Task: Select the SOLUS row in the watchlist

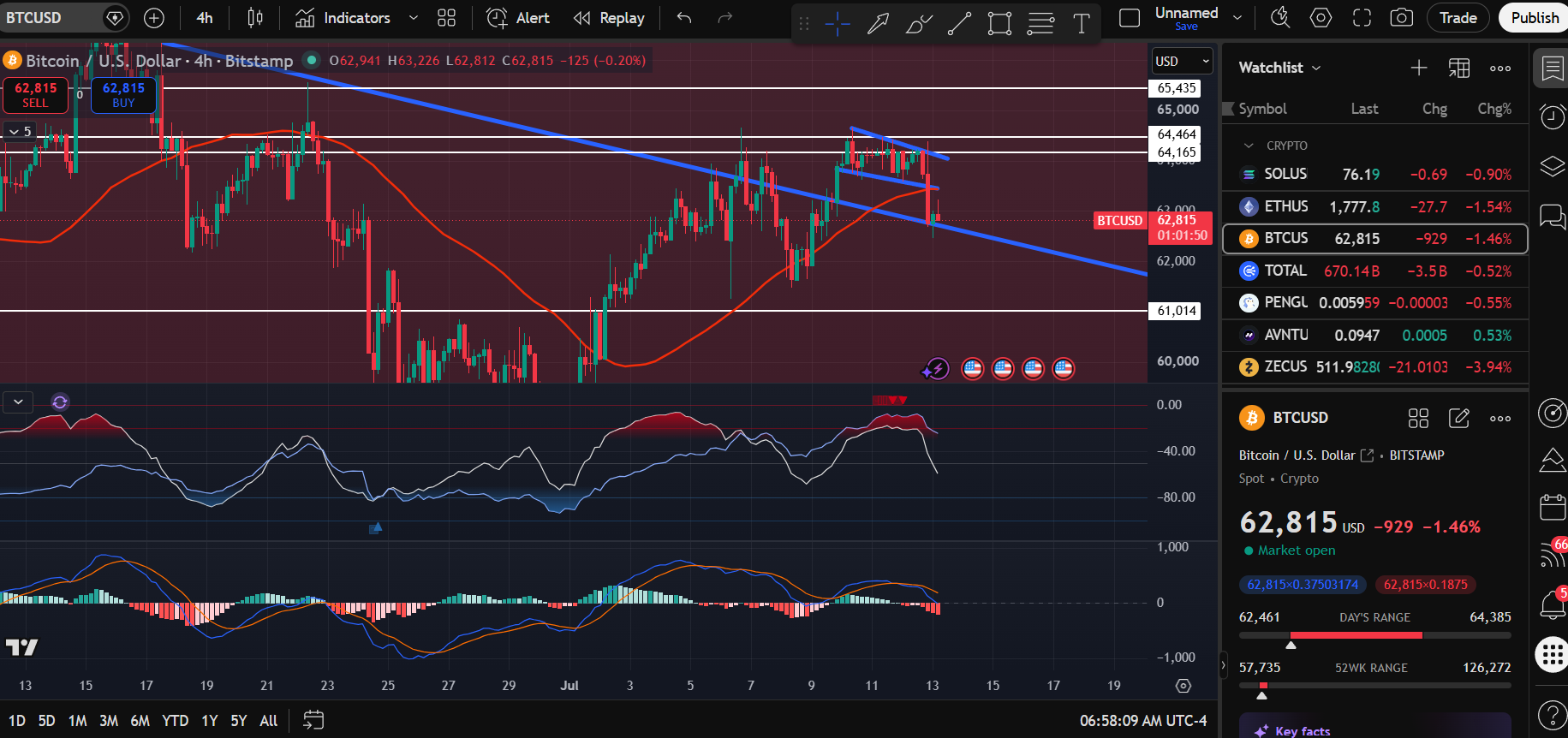Action: (1374, 175)
